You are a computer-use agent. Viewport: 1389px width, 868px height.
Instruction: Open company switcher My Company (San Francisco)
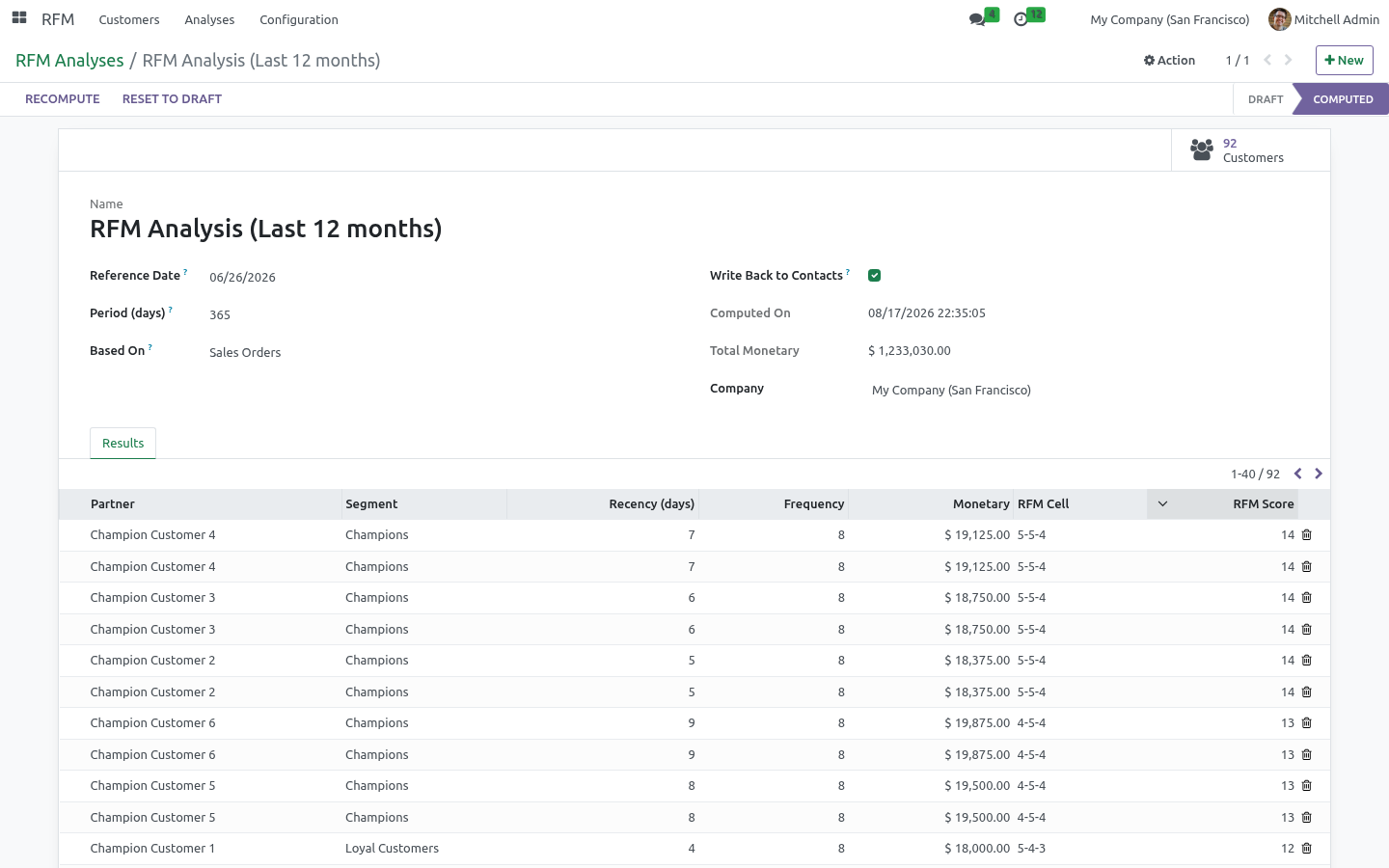pyautogui.click(x=1169, y=19)
